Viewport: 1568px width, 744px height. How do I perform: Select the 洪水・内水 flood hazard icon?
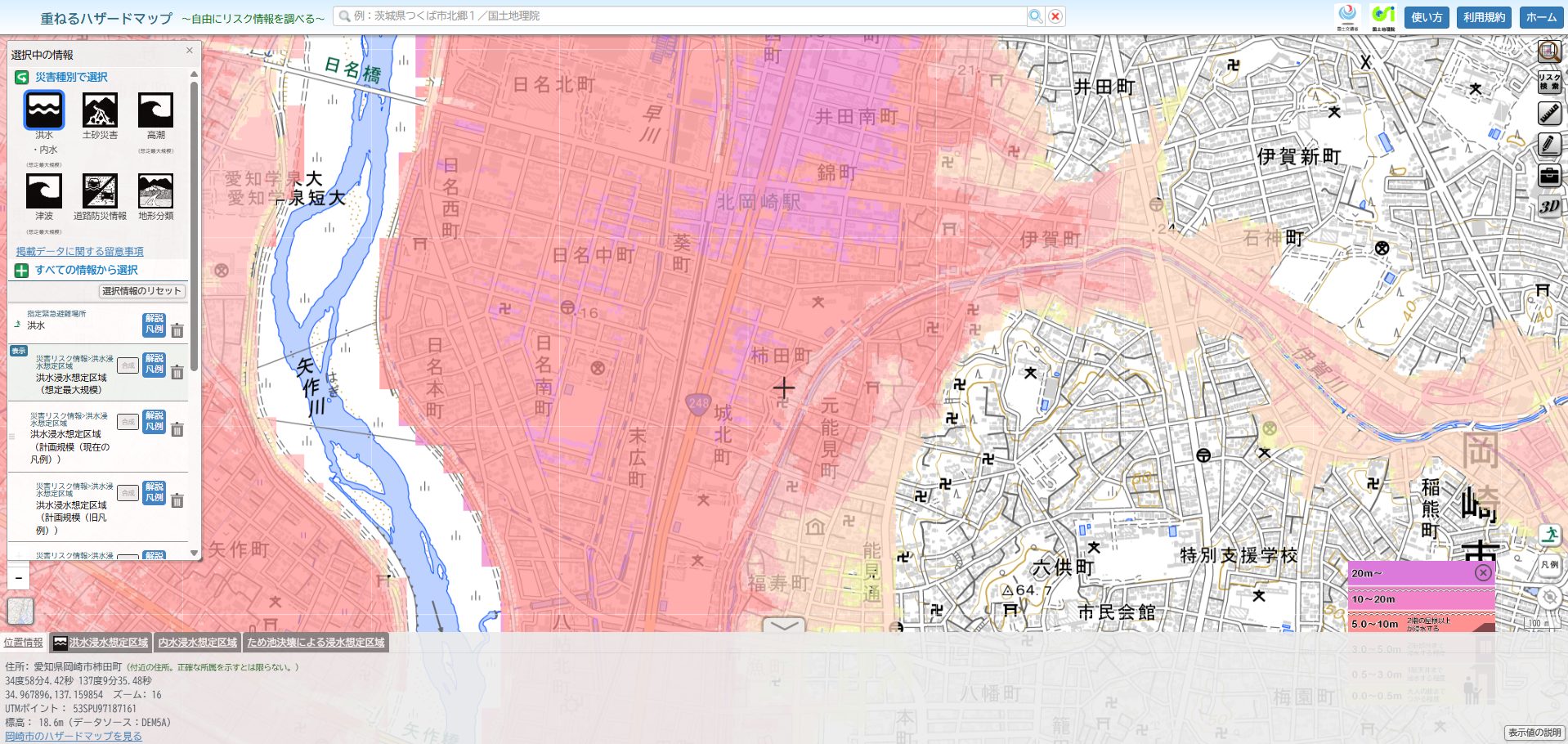click(x=43, y=110)
